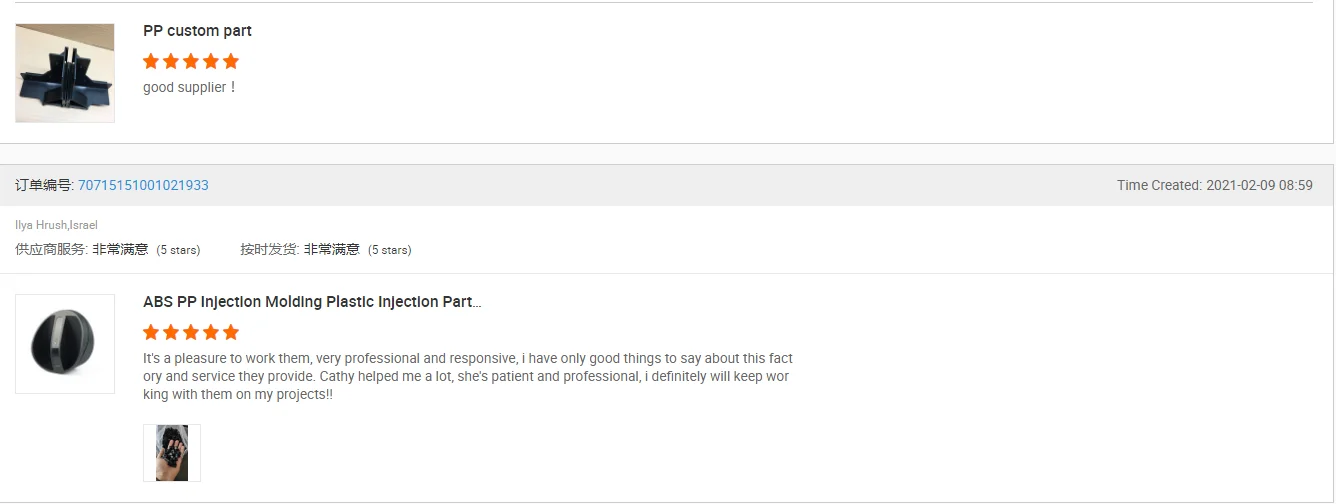This screenshot has width=1336, height=504.
Task: Open ABS PP Injection Molding Plastic product link
Action: (312, 302)
